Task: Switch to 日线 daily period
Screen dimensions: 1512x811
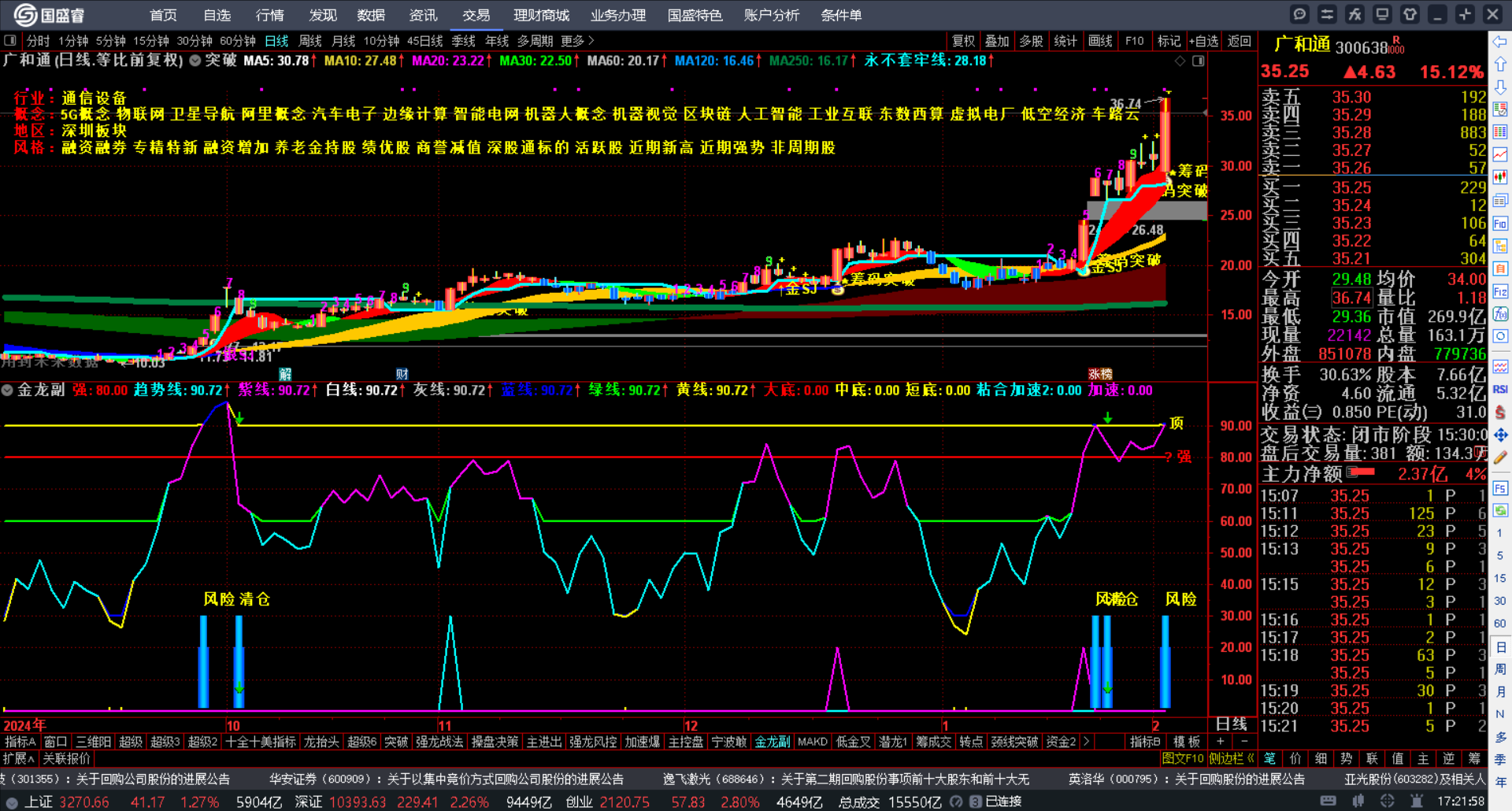Action: 276,41
